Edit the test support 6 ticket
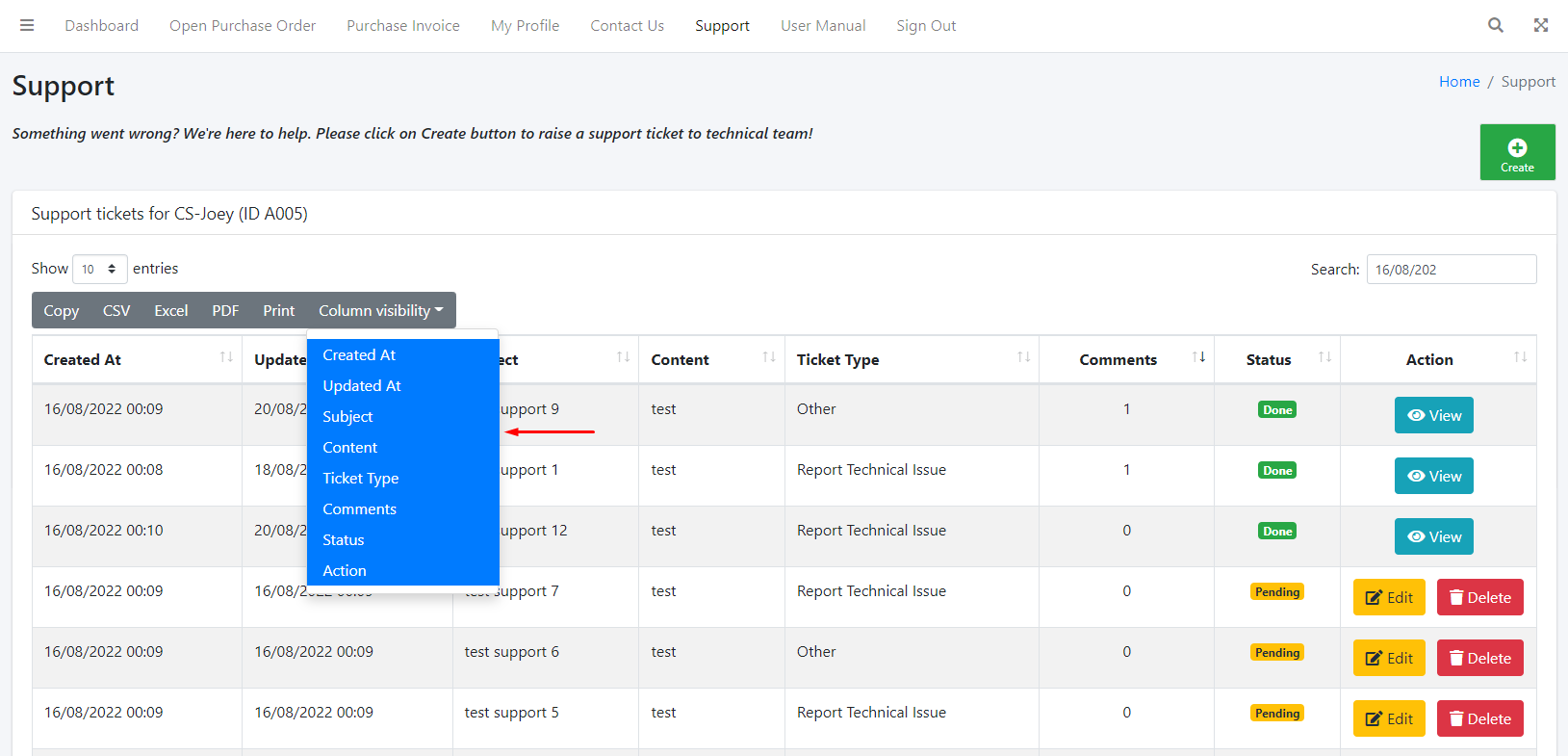 [x=1388, y=659]
